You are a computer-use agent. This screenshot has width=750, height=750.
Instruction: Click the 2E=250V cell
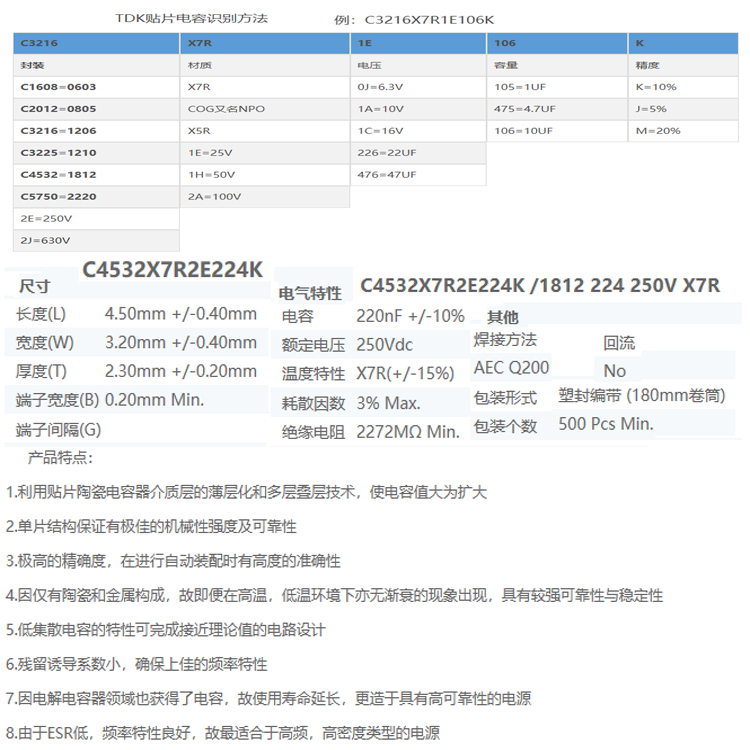coord(96,219)
